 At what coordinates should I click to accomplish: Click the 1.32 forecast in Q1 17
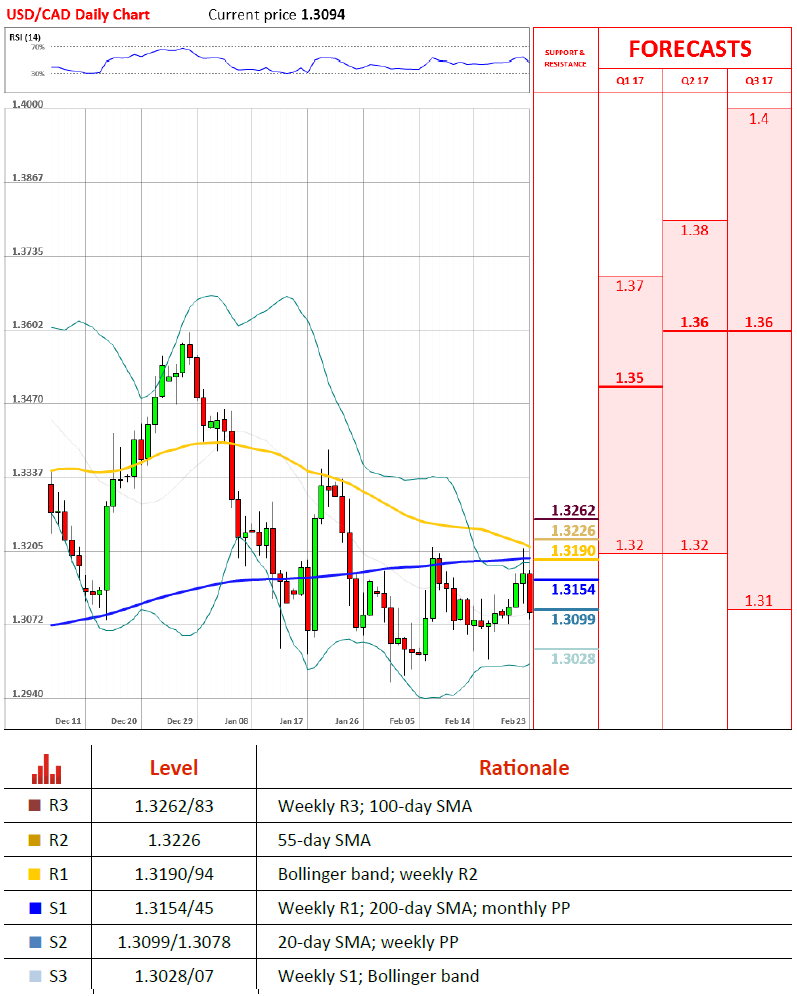coord(630,545)
